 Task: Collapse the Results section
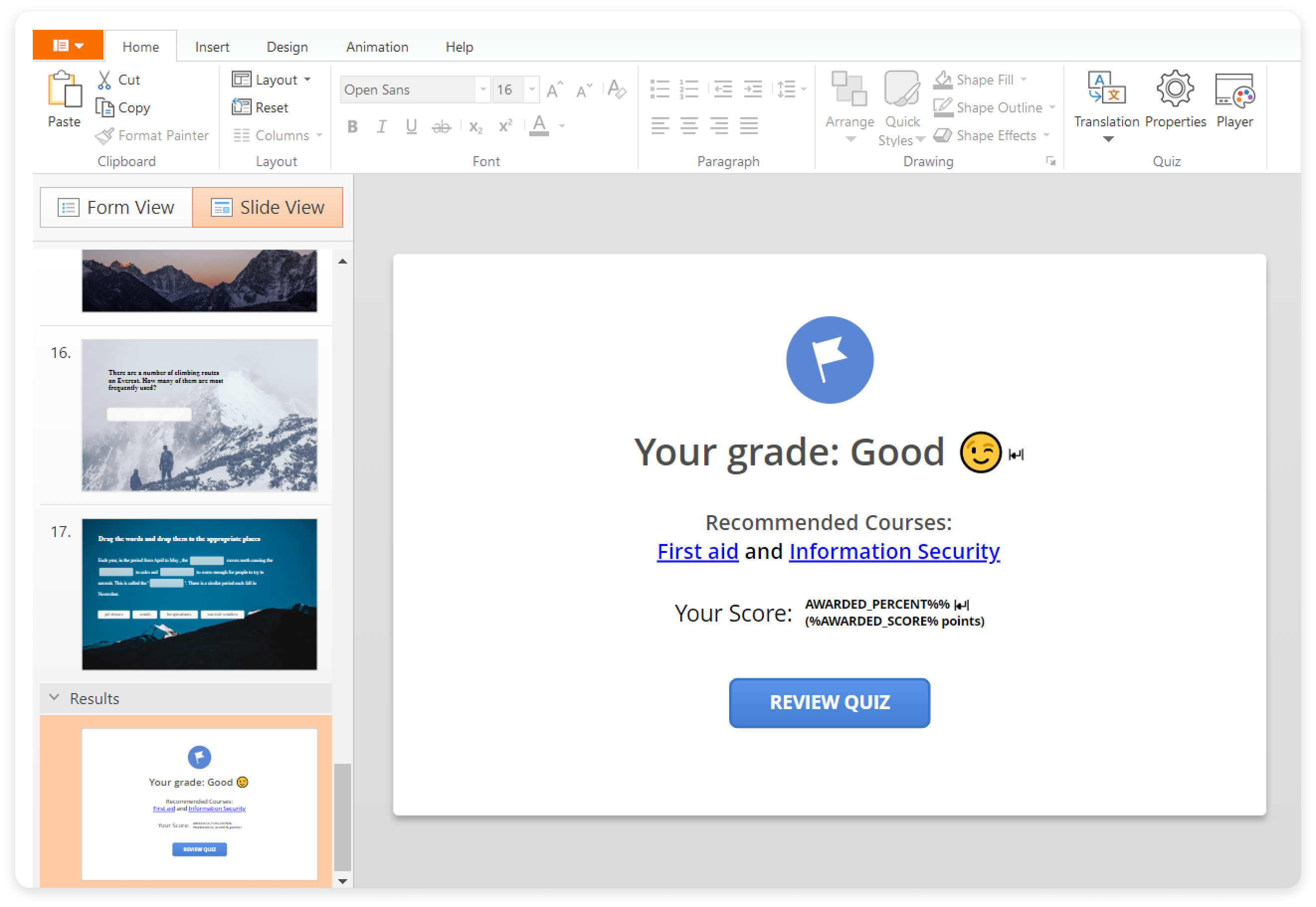coord(55,697)
